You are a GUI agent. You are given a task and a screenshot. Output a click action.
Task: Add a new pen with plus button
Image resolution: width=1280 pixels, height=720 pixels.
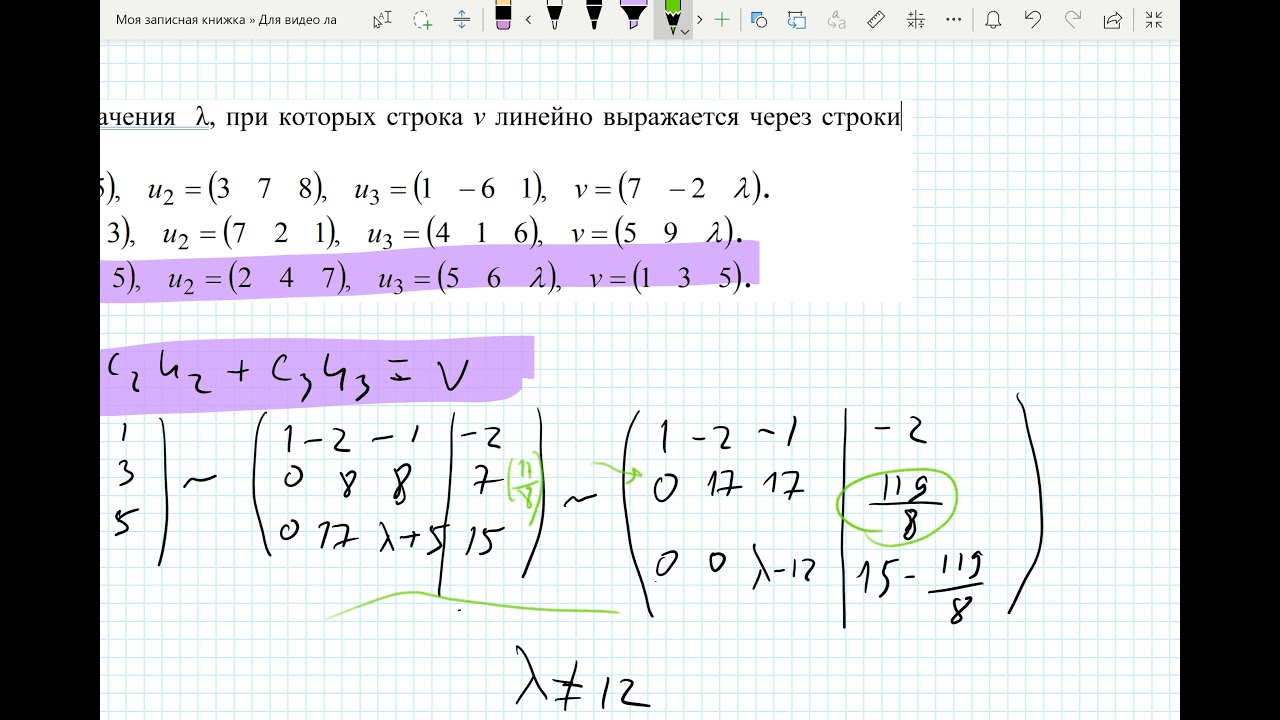pos(722,19)
